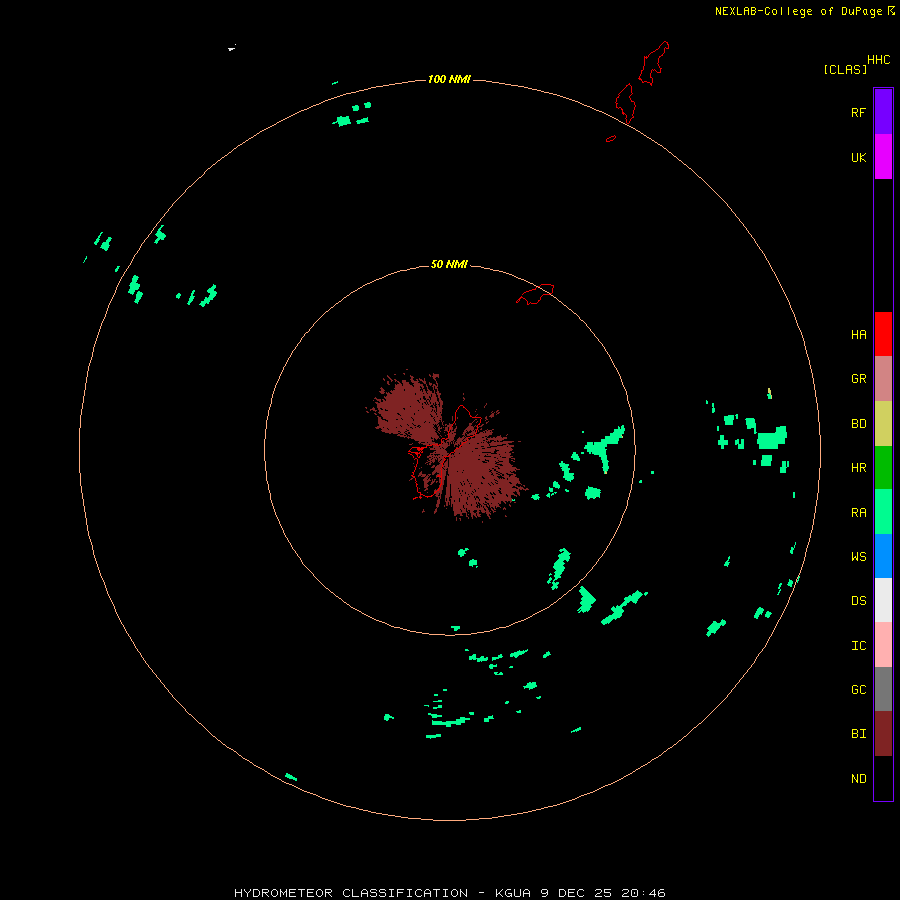Click the GR legend label
Screen dimensions: 900x900
(x=858, y=379)
